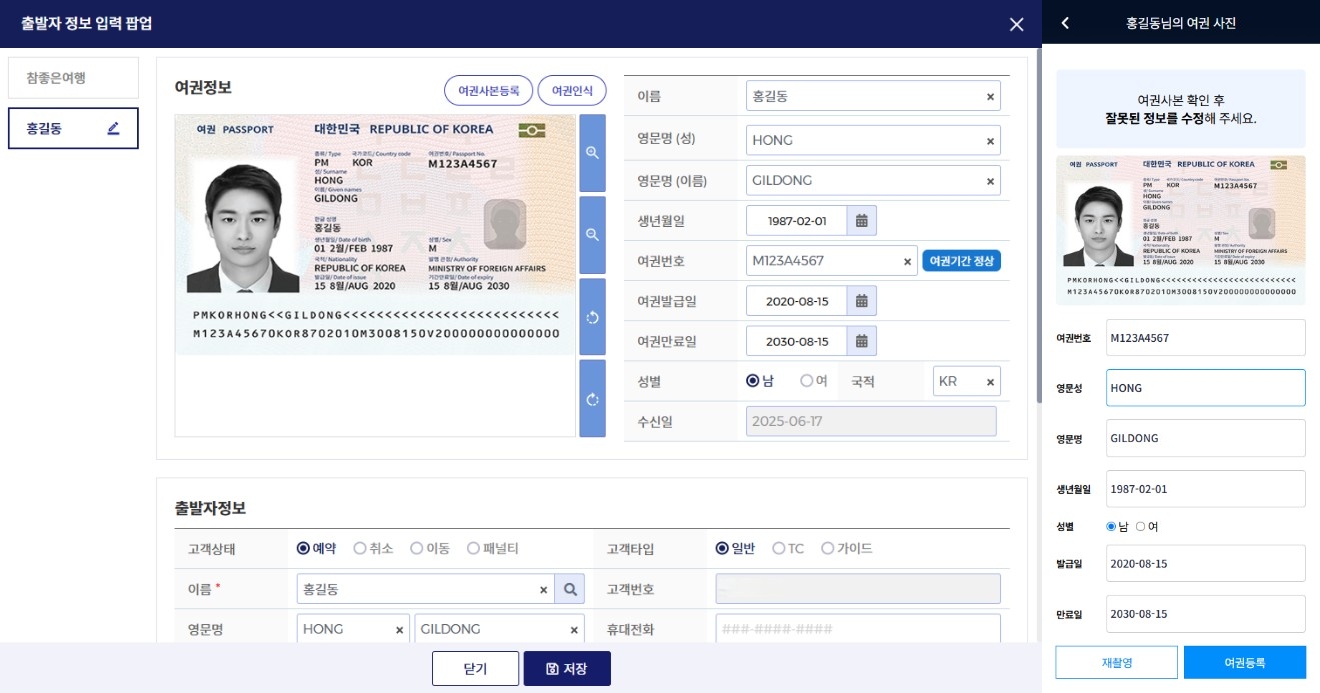
Task: Select 참좋은여행 in the left sidebar
Action: pyautogui.click(x=71, y=76)
